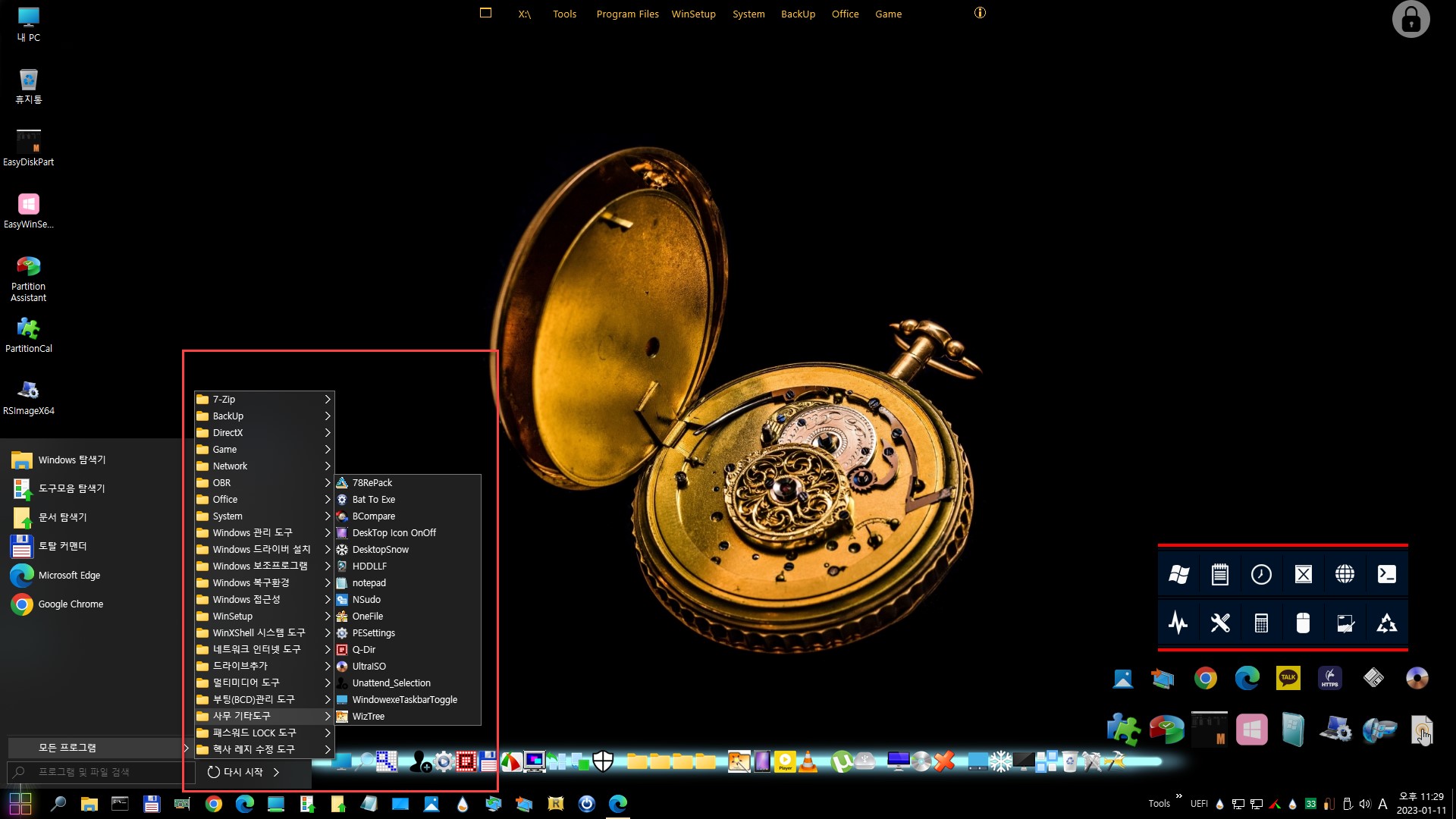Click the taskbar clock showing 오후 11:29

(x=1421, y=803)
